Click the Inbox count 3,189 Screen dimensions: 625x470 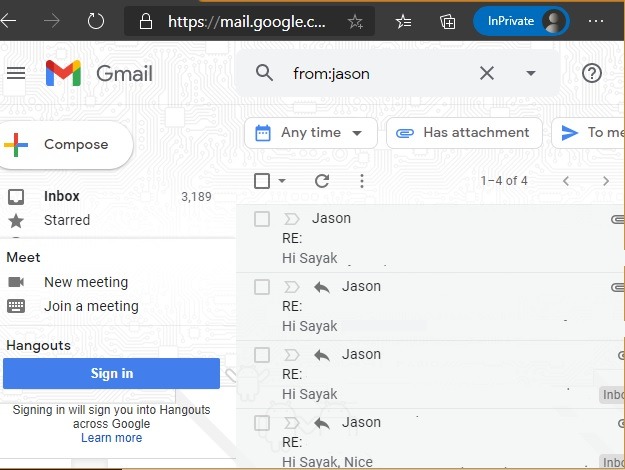coord(197,197)
